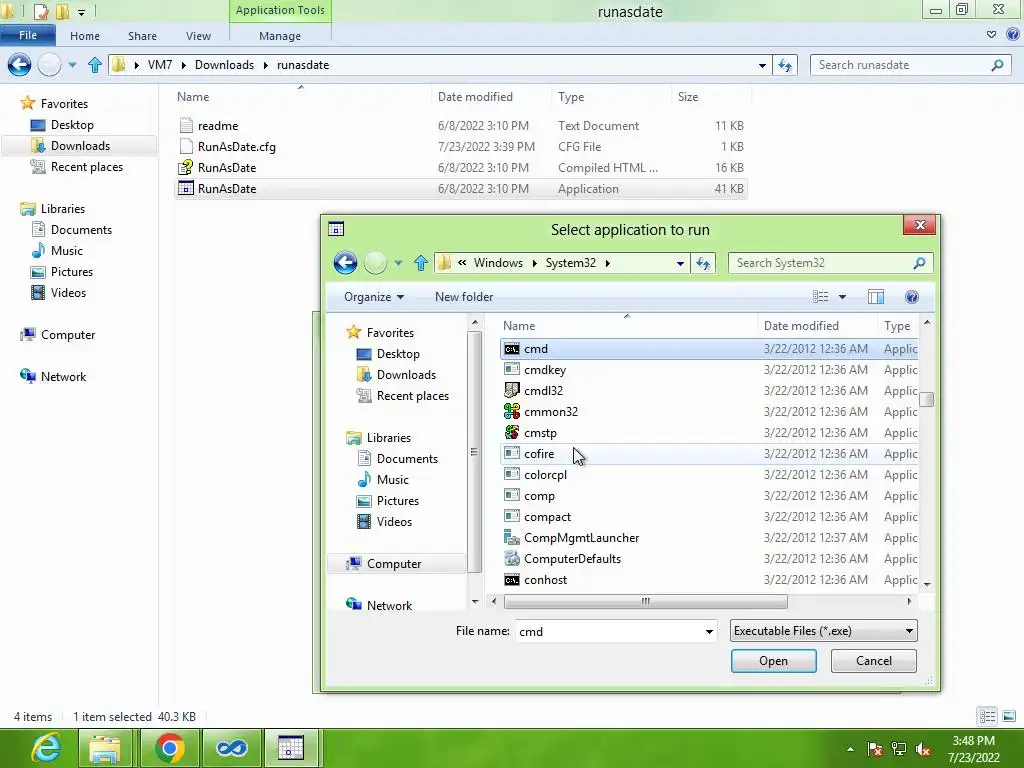Click the change view icon in the dialog
The width and height of the screenshot is (1024, 768).
(x=820, y=297)
